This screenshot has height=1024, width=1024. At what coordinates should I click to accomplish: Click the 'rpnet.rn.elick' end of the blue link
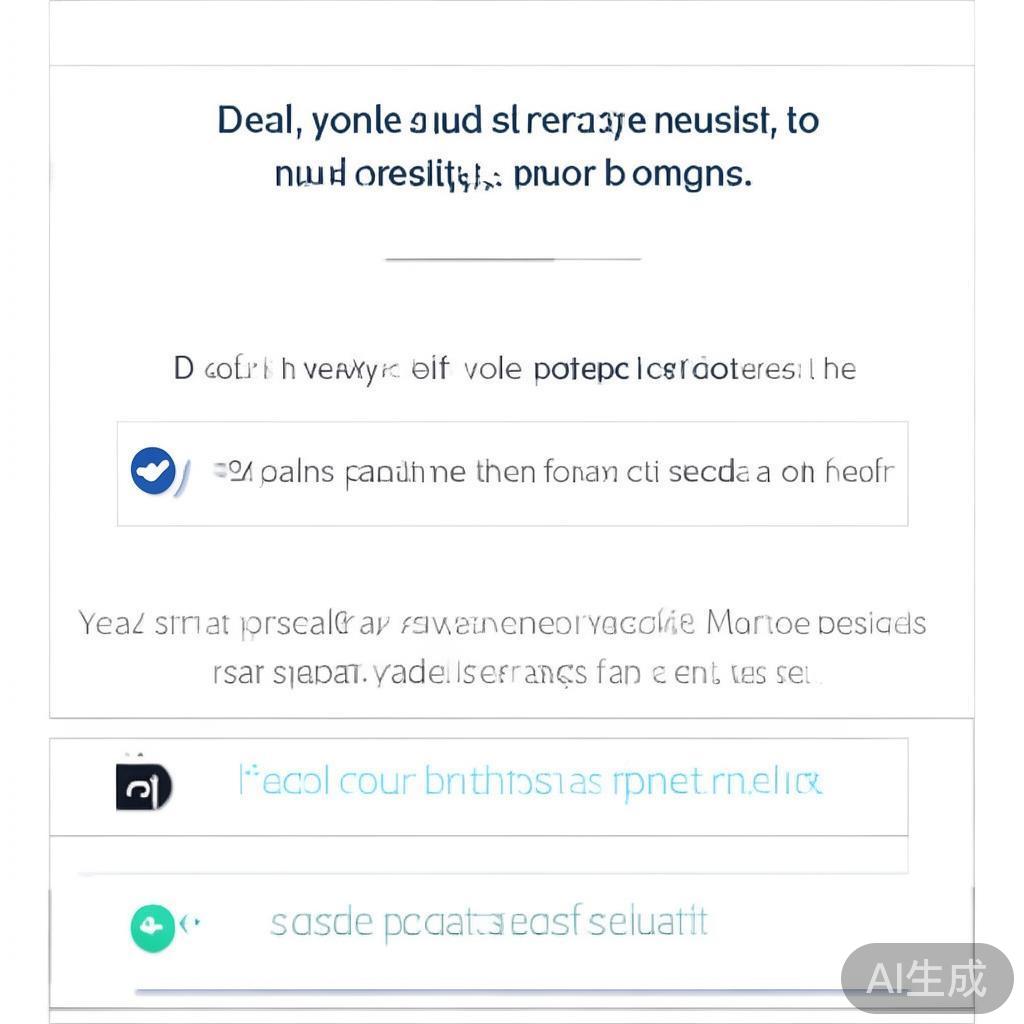click(x=718, y=781)
